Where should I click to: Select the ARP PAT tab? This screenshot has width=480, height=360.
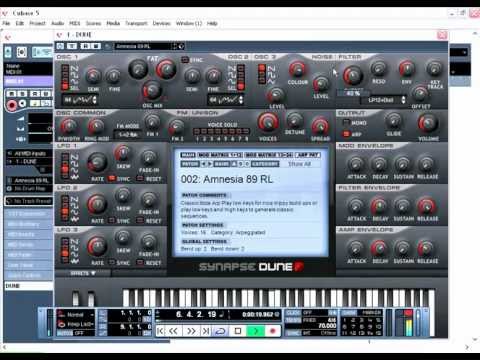click(x=308, y=155)
